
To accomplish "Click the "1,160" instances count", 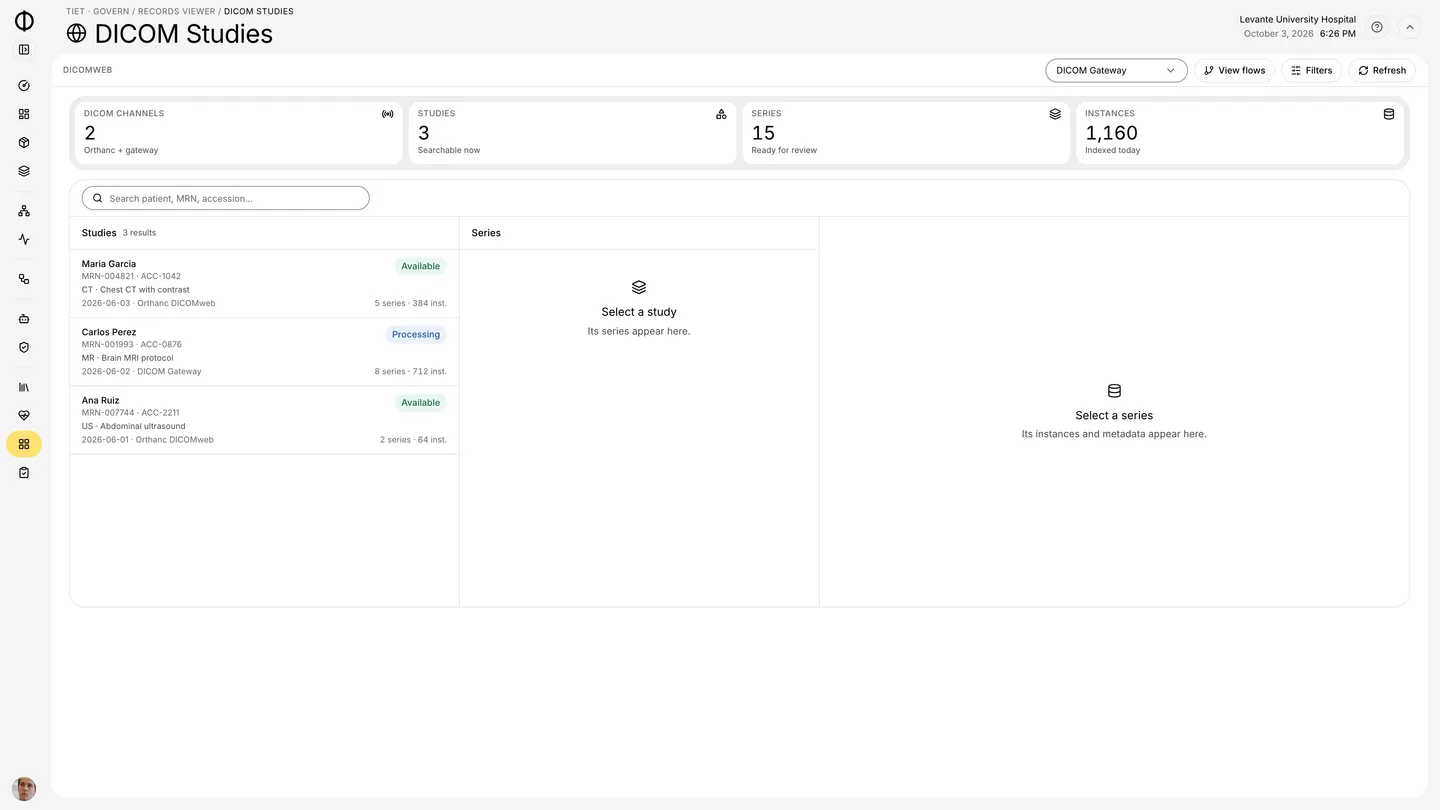I will point(1112,133).
